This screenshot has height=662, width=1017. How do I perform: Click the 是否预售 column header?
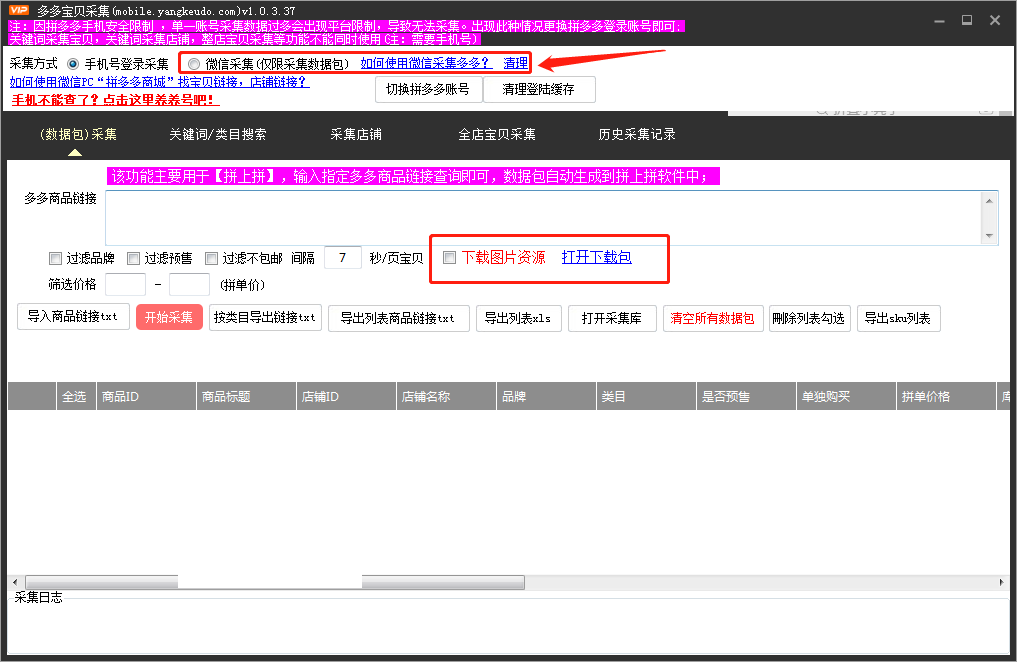point(746,396)
